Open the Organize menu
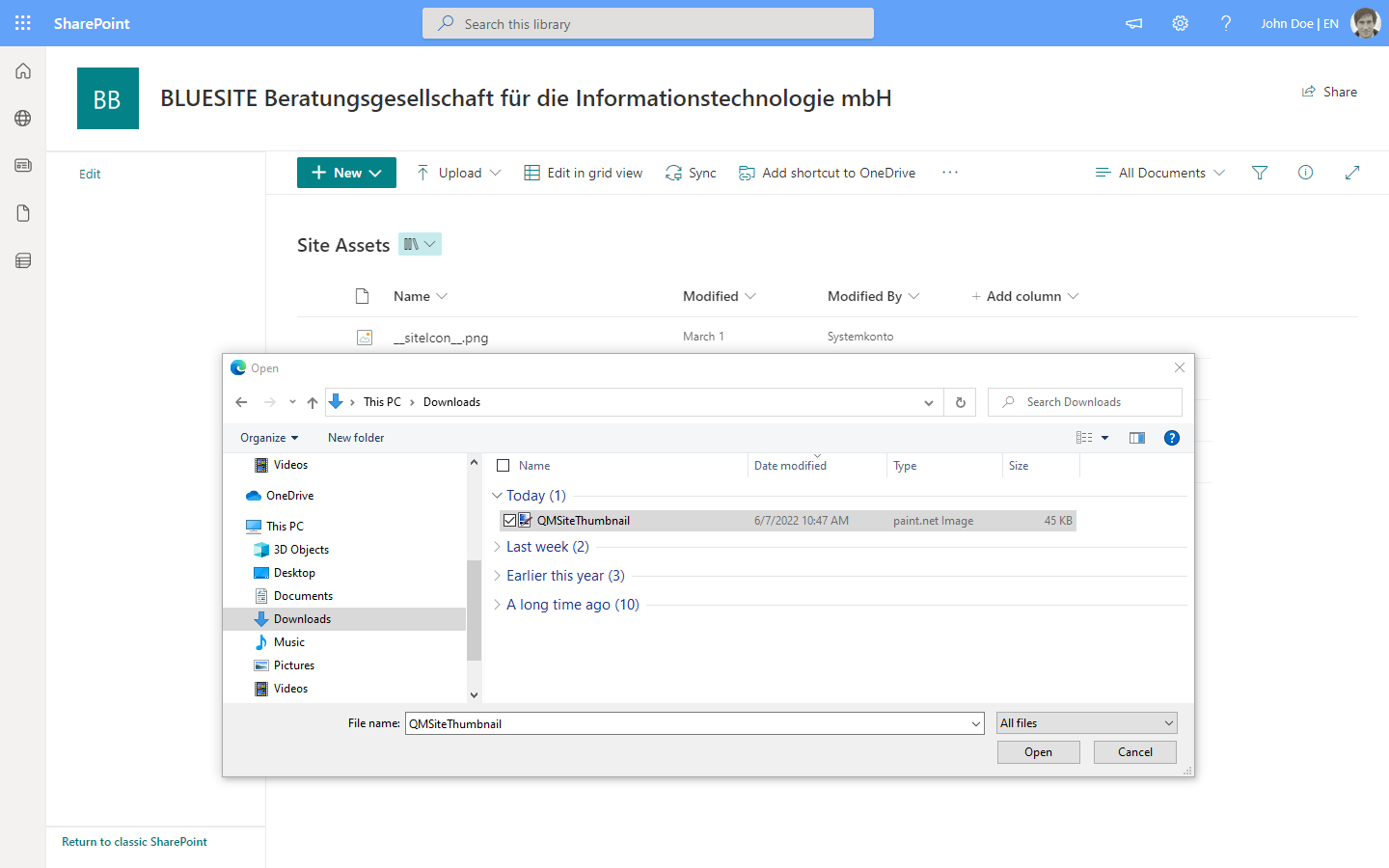The height and width of the screenshot is (868, 1389). click(269, 438)
